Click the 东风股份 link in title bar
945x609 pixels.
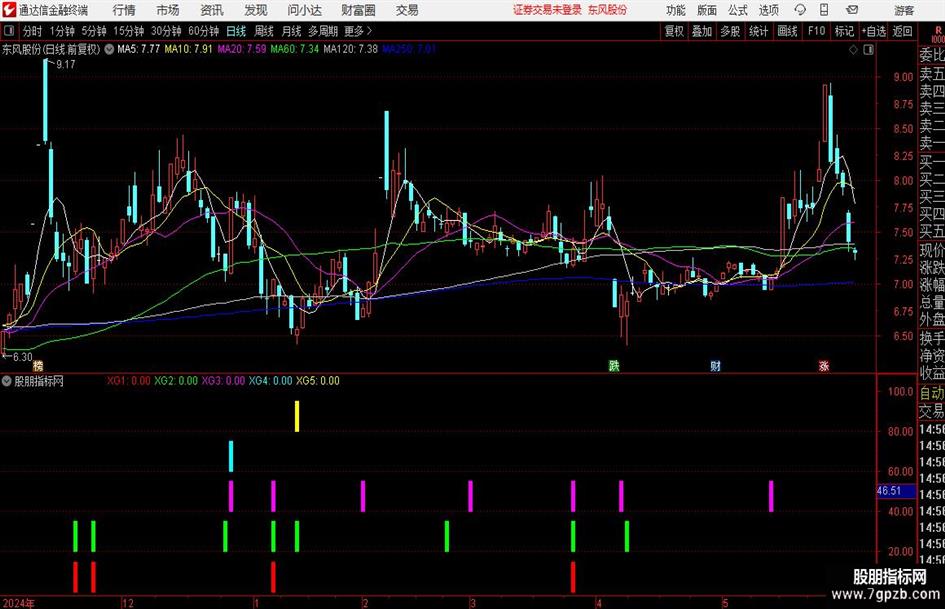pos(608,10)
